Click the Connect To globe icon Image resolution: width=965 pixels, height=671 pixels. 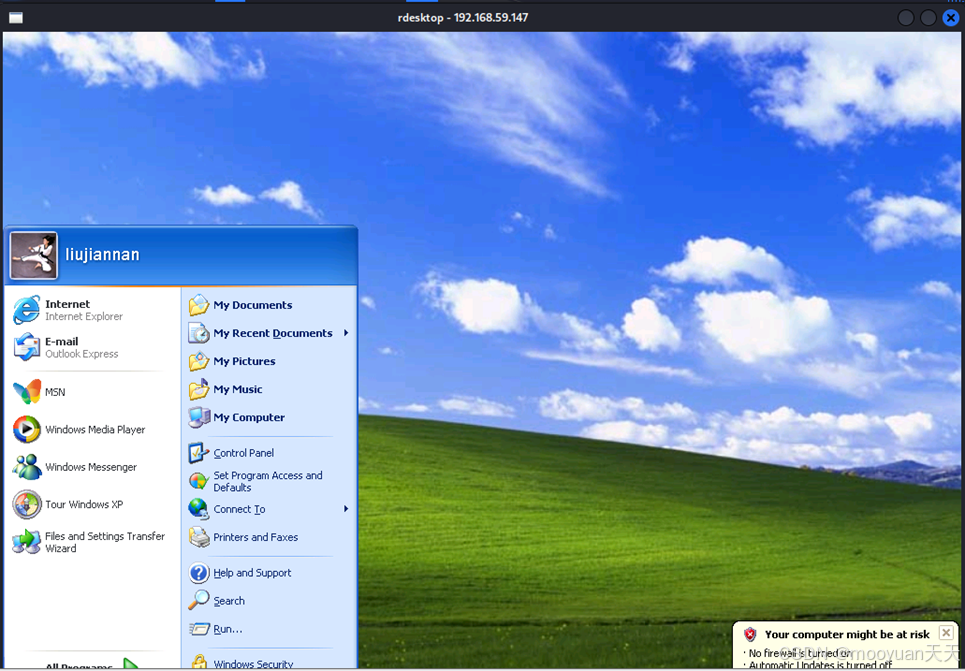click(x=199, y=509)
